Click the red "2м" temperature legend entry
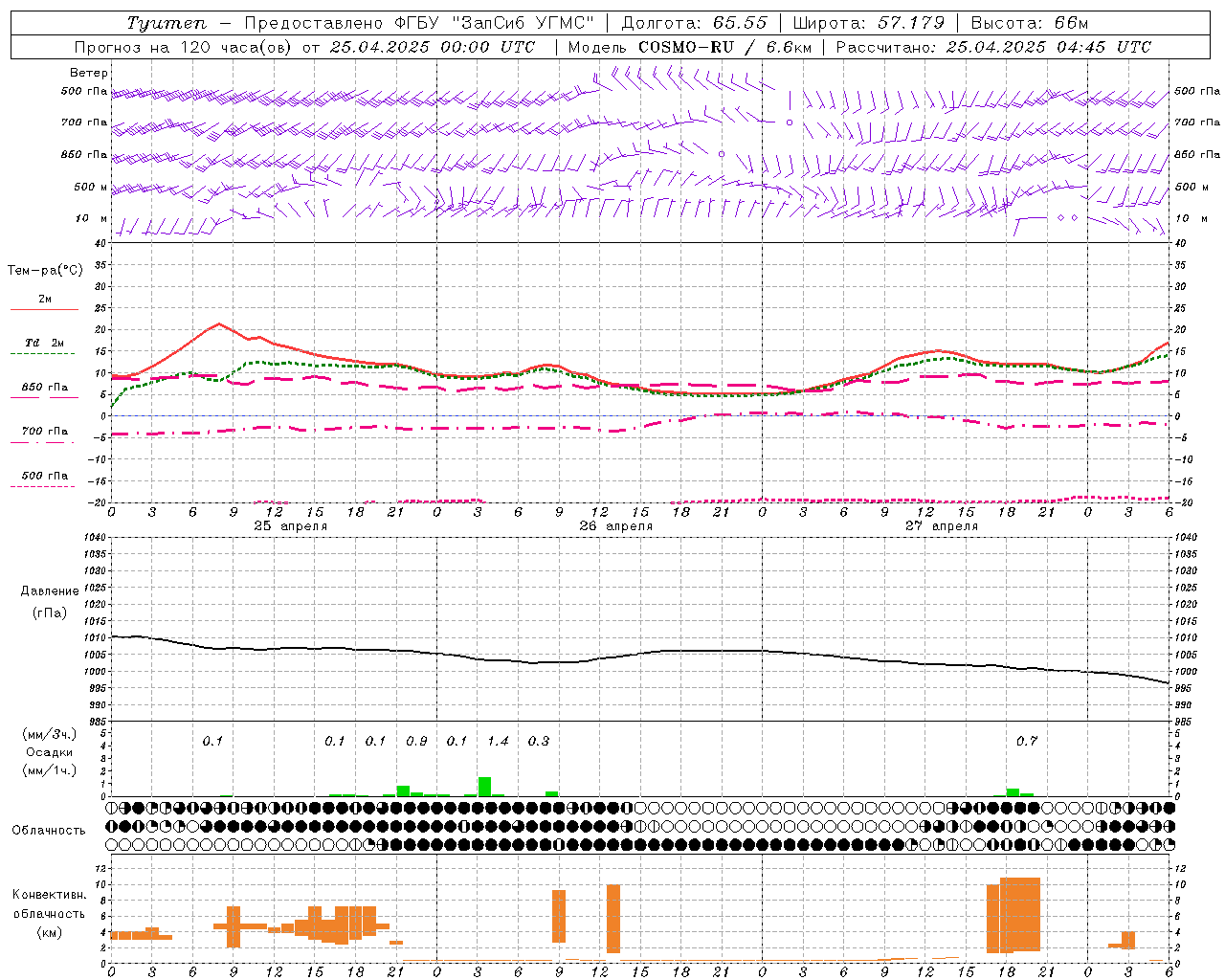Image resolution: width=1225 pixels, height=980 pixels. [x=45, y=300]
